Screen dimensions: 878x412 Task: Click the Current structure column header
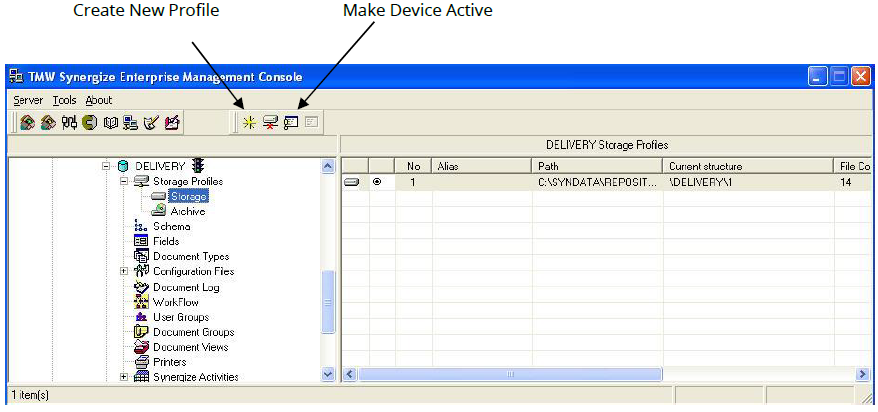(748, 166)
